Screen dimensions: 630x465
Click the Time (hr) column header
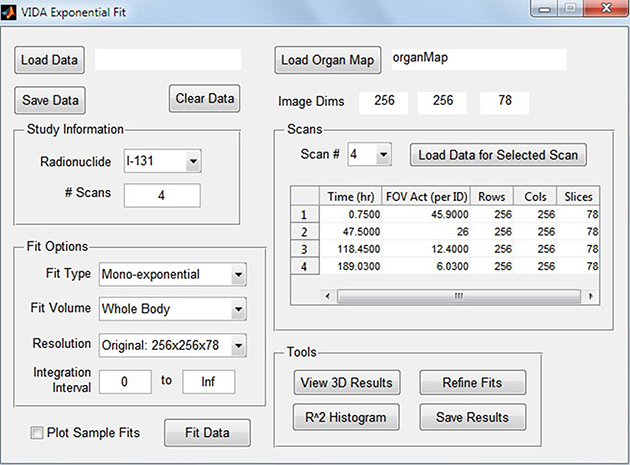click(x=351, y=197)
